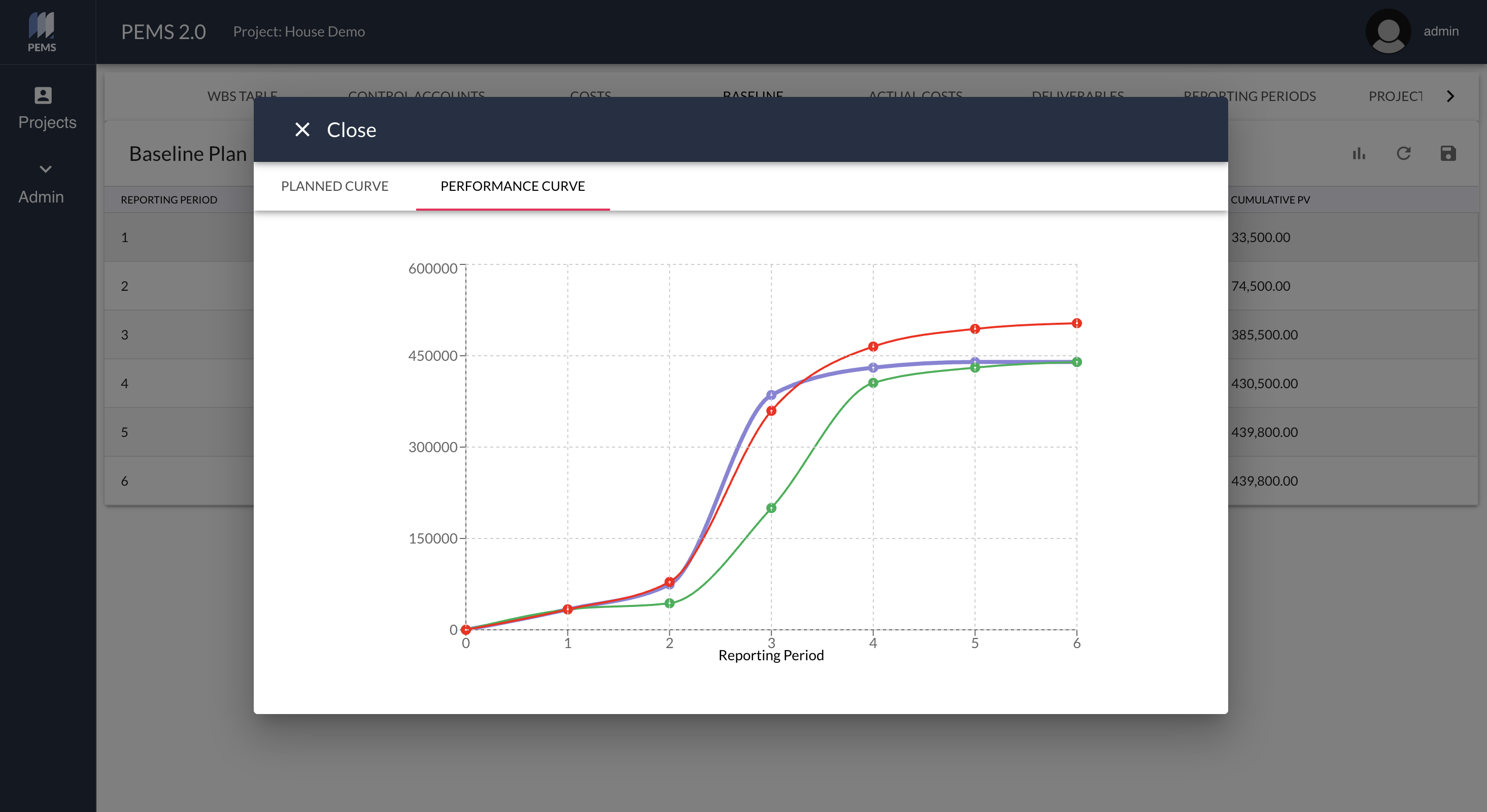The width and height of the screenshot is (1487, 812).
Task: Click cumulative PV value 430,500.00
Action: [1264, 383]
